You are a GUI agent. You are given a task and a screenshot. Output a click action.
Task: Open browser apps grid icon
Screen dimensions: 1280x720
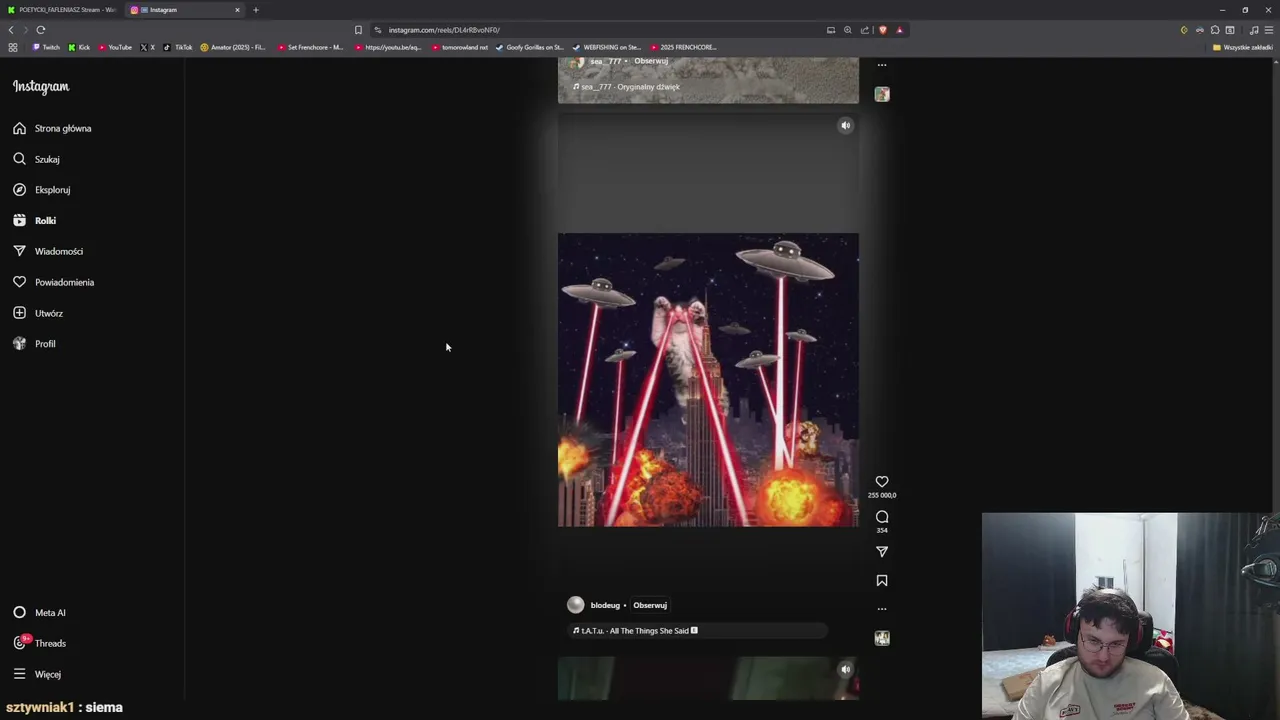click(13, 47)
